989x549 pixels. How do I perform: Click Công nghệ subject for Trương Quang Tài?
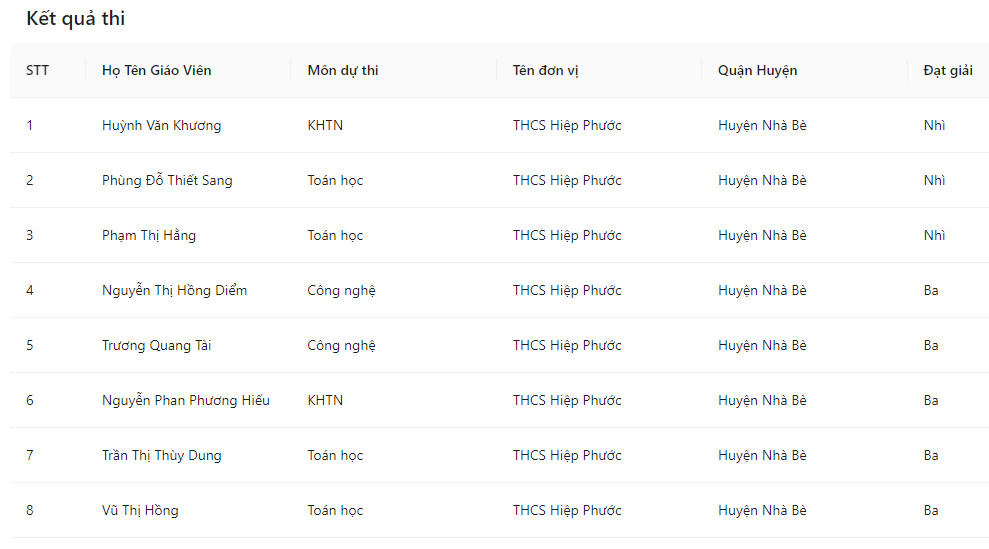[x=341, y=345]
